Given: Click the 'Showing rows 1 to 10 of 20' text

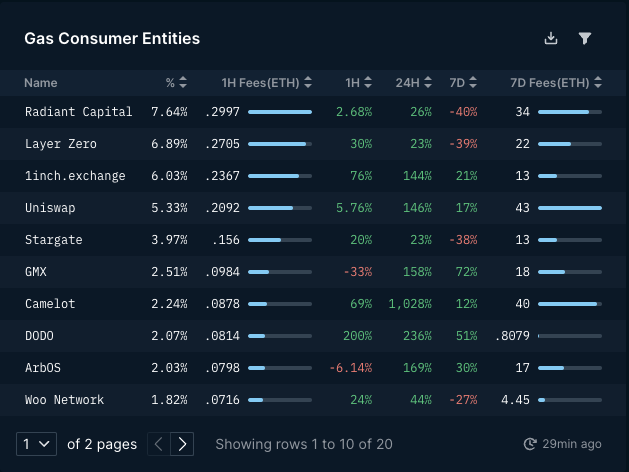Looking at the screenshot, I should pos(304,444).
